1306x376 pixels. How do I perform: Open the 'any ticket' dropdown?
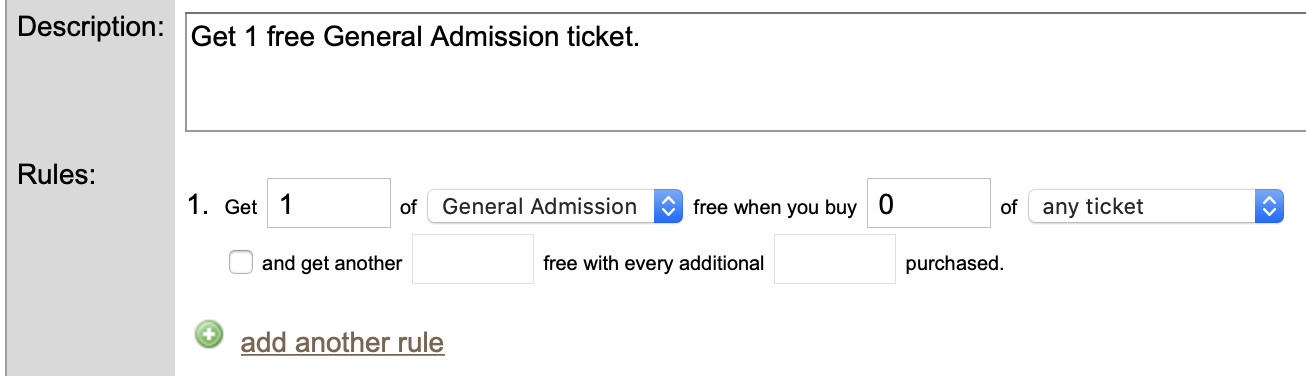[x=1155, y=207]
